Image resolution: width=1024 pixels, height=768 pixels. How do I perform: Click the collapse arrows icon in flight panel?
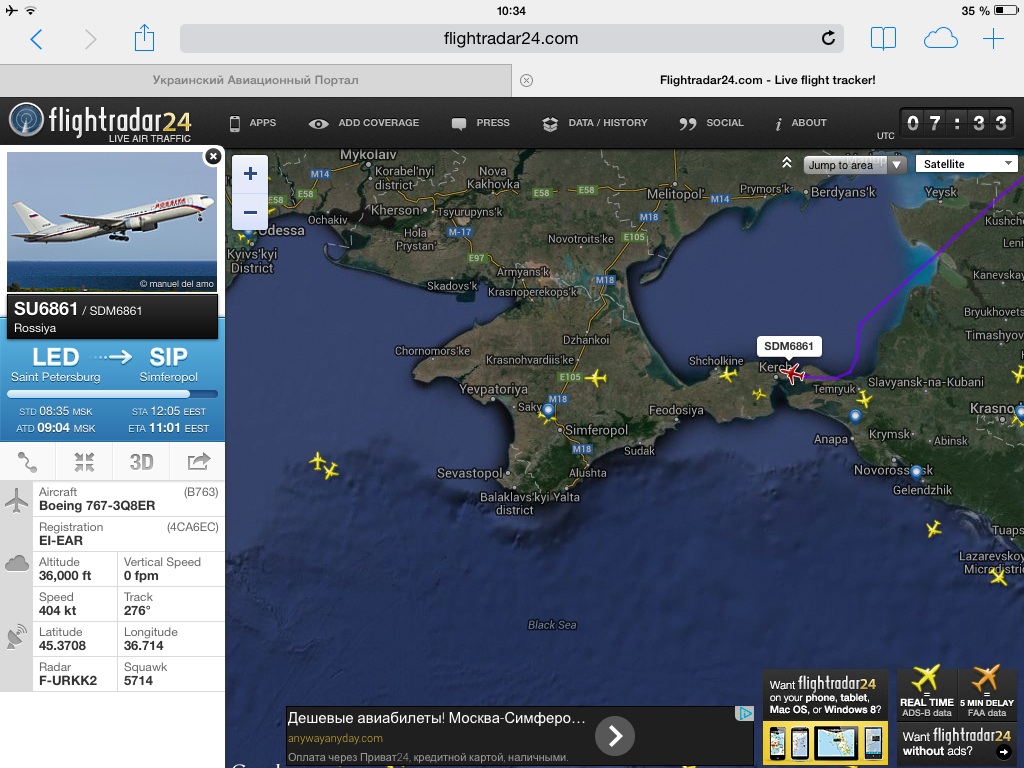(85, 461)
